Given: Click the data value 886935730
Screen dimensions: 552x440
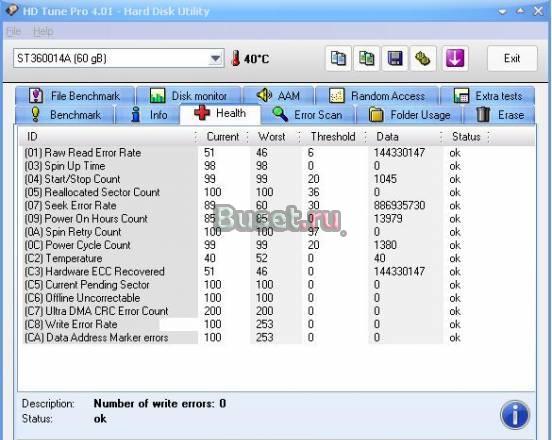Looking at the screenshot, I should click(x=399, y=206).
